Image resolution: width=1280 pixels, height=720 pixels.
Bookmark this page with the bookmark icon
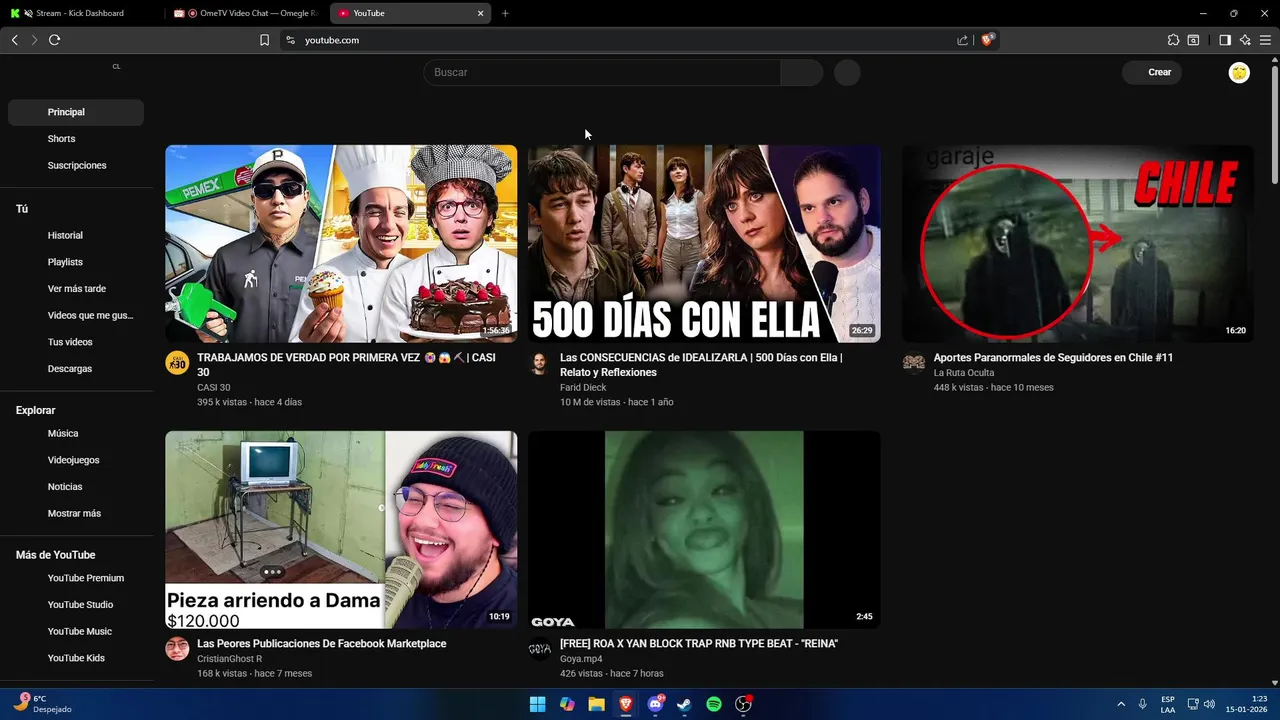click(264, 40)
